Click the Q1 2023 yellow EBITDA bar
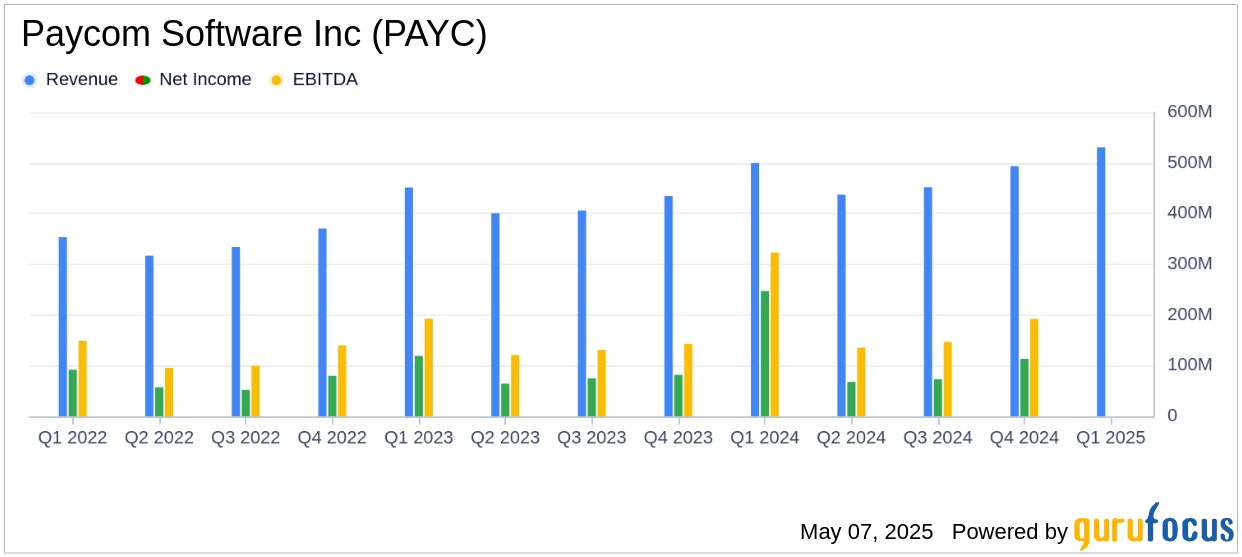The height and width of the screenshot is (557, 1242). (429, 368)
